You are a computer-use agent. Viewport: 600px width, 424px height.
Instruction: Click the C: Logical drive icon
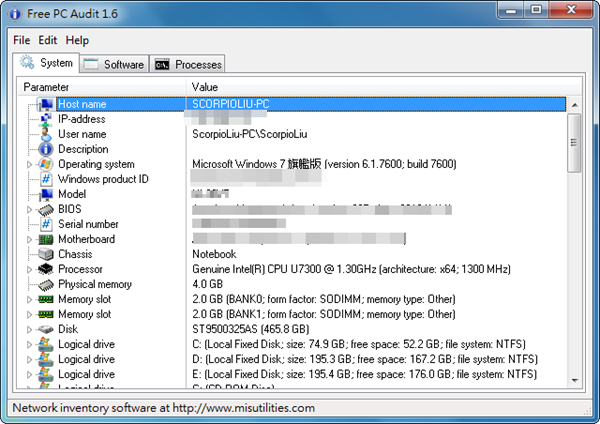(x=46, y=344)
